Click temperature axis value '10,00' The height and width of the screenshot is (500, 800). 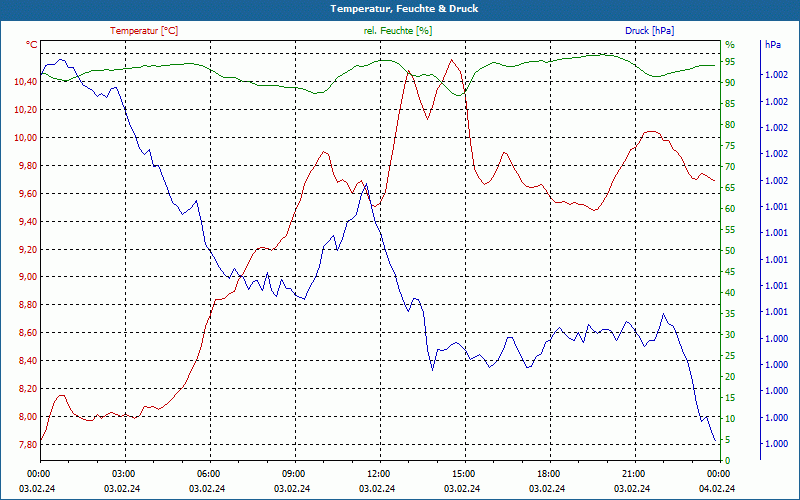click(x=26, y=138)
